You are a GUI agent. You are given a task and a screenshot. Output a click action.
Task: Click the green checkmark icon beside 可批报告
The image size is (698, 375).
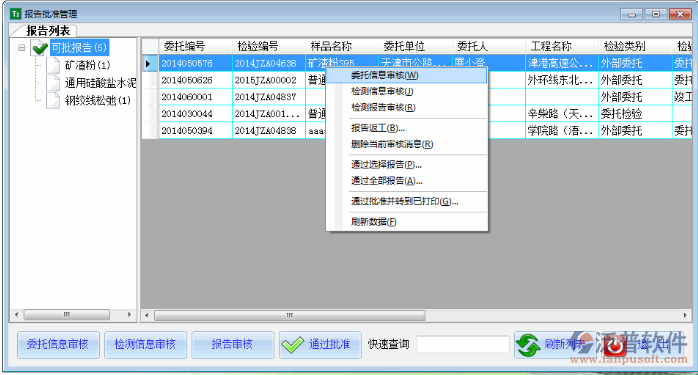coord(40,48)
